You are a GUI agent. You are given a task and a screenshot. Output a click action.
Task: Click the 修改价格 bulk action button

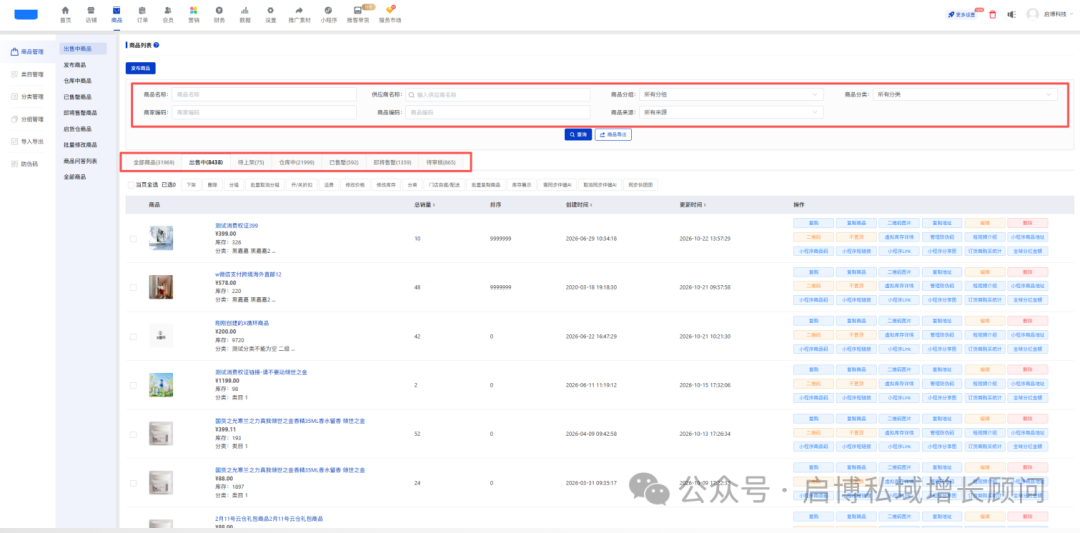[x=355, y=185]
